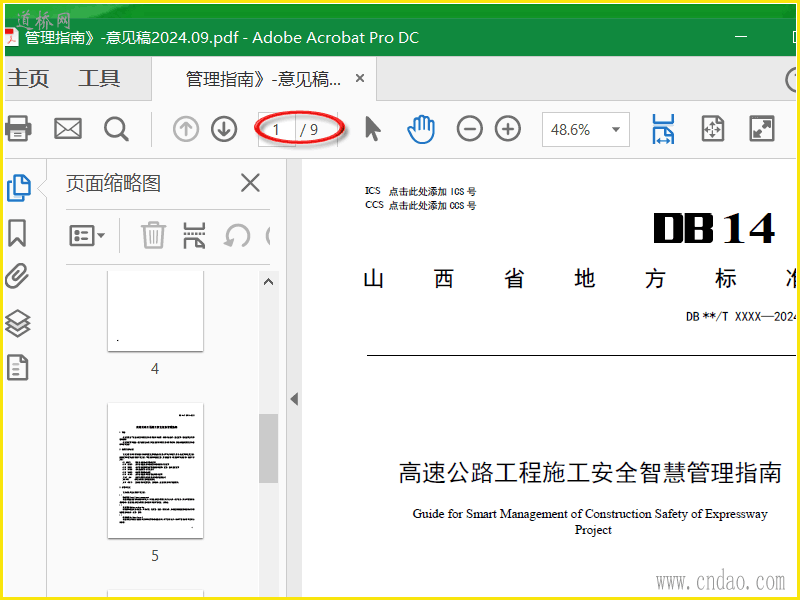Viewport: 800px width, 600px height.
Task: Switch to the 主页 tab
Action: pos(29,79)
